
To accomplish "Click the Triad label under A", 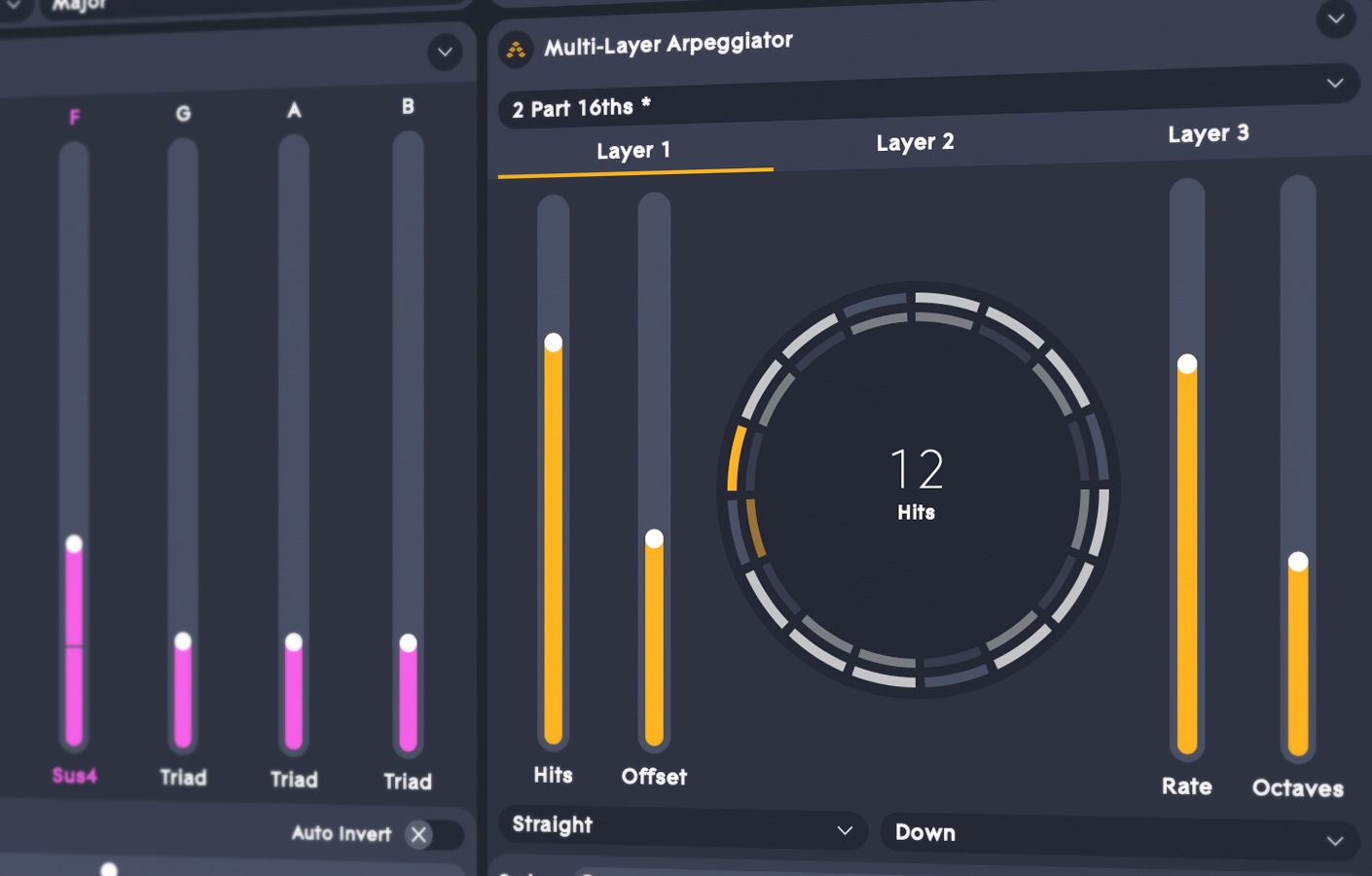I will [x=294, y=780].
